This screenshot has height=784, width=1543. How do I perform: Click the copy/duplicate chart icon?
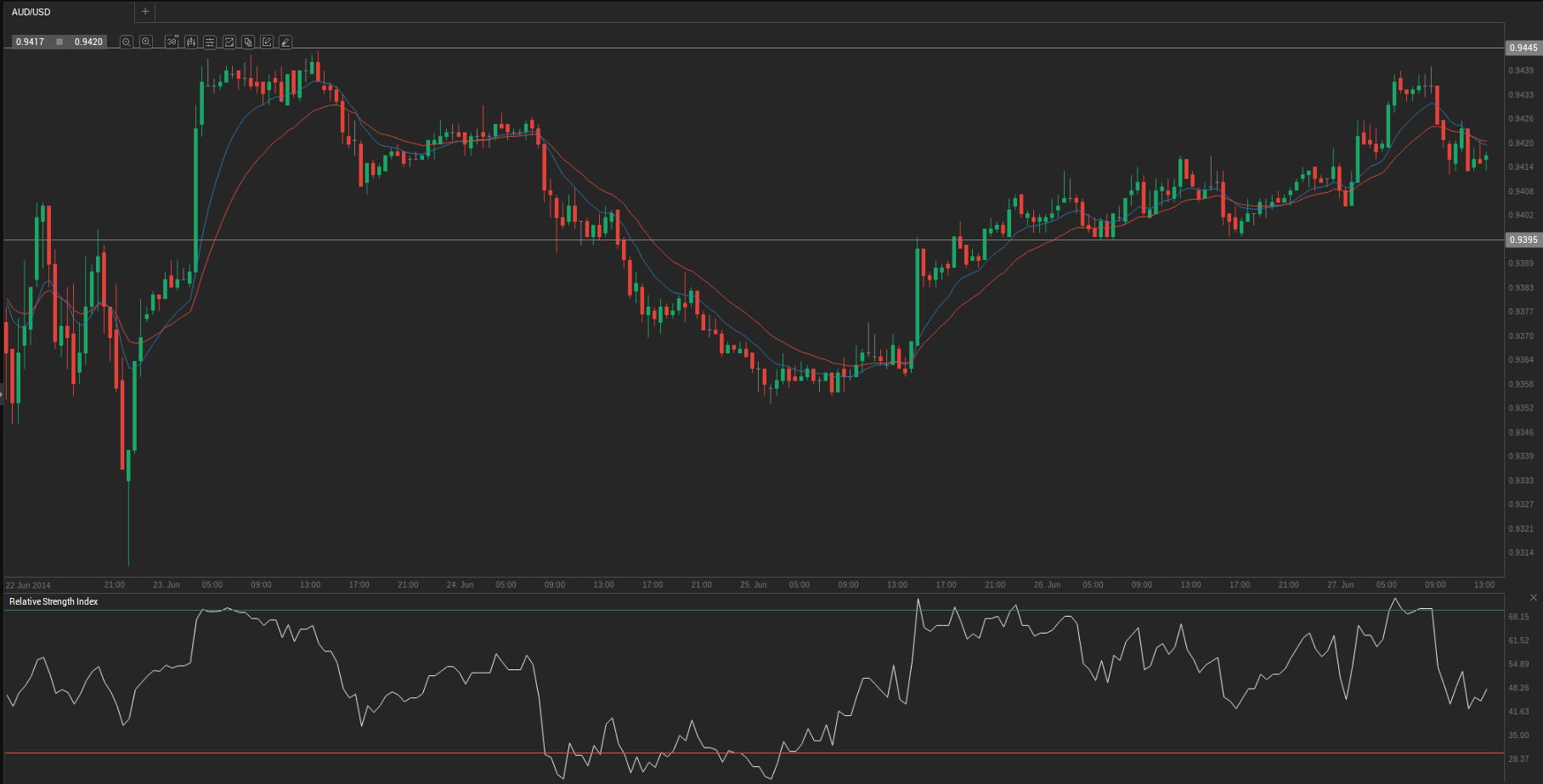pos(248,42)
